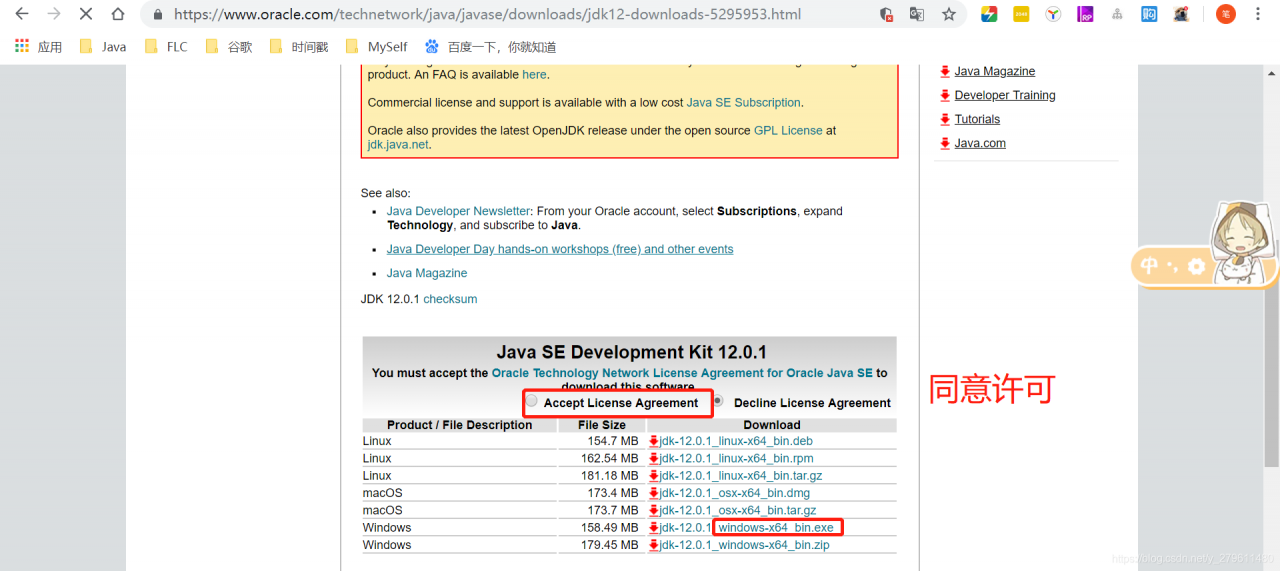Click the red download arrow beside windows zip
Image resolution: width=1280 pixels, height=571 pixels.
click(654, 545)
